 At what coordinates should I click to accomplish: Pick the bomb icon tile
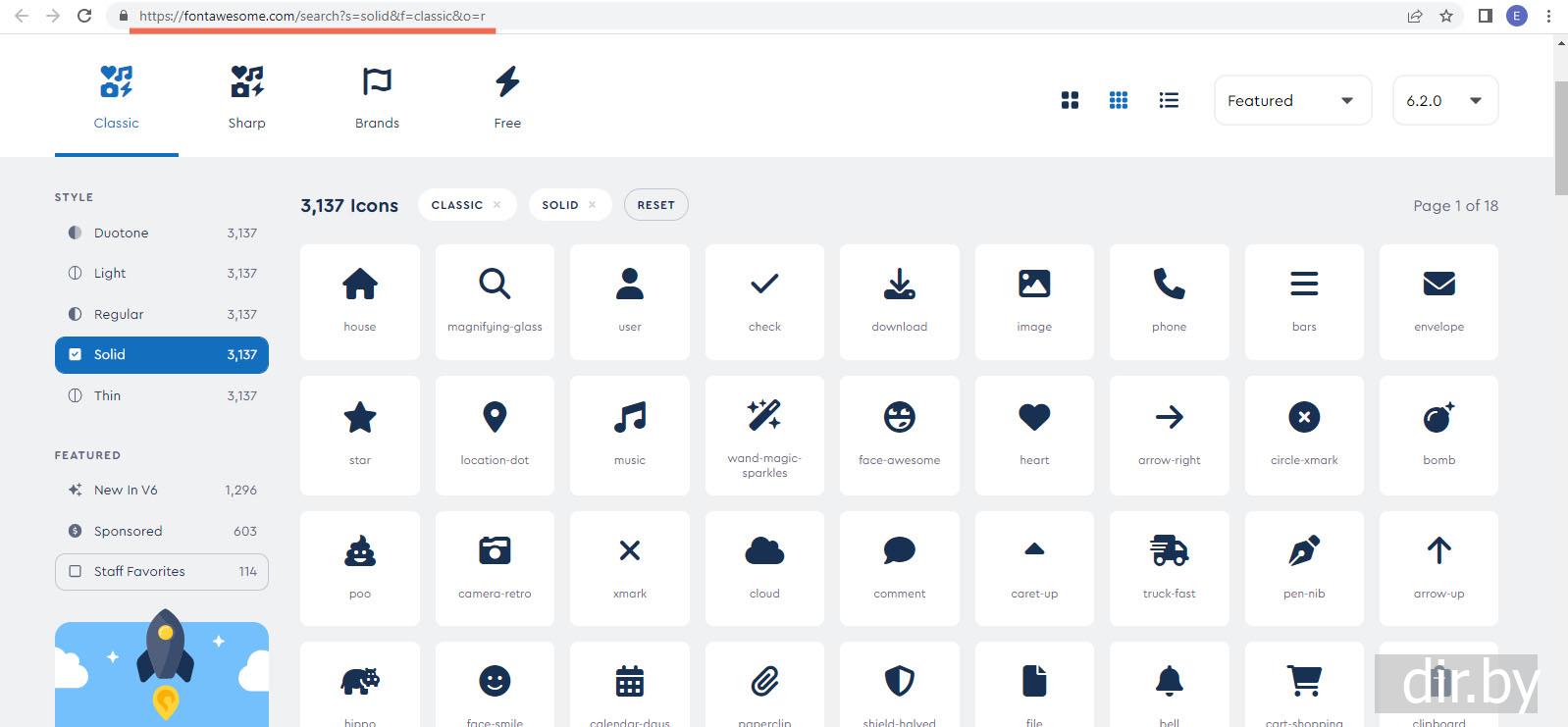pos(1438,436)
